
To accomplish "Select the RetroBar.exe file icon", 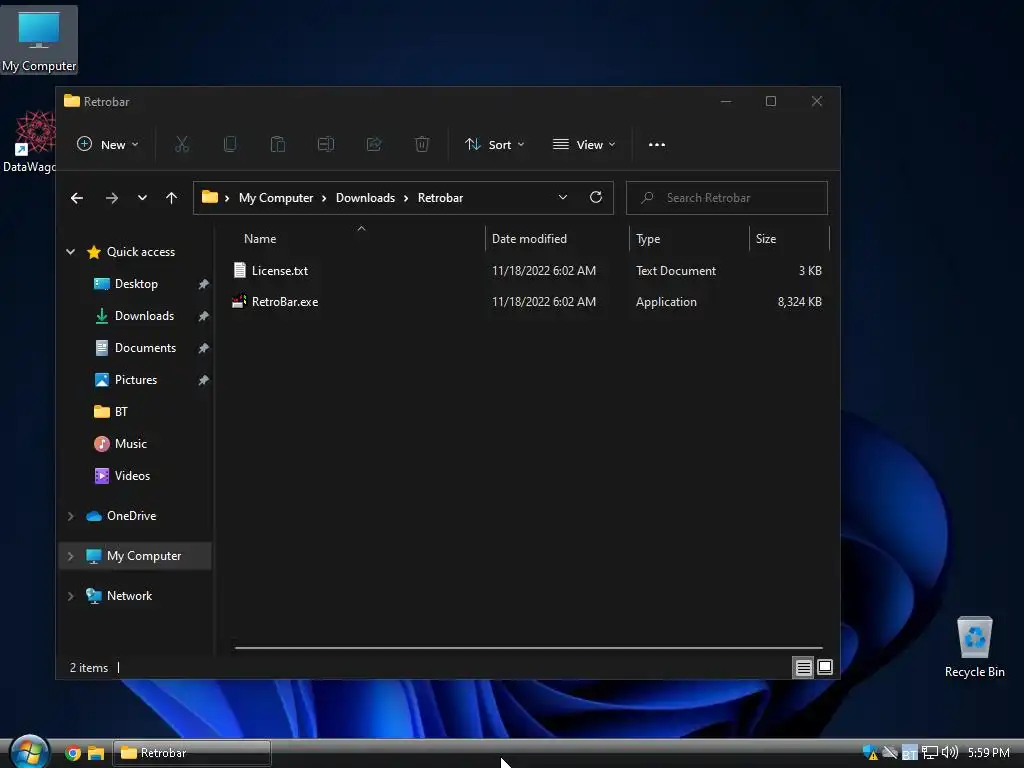I will pyautogui.click(x=239, y=302).
